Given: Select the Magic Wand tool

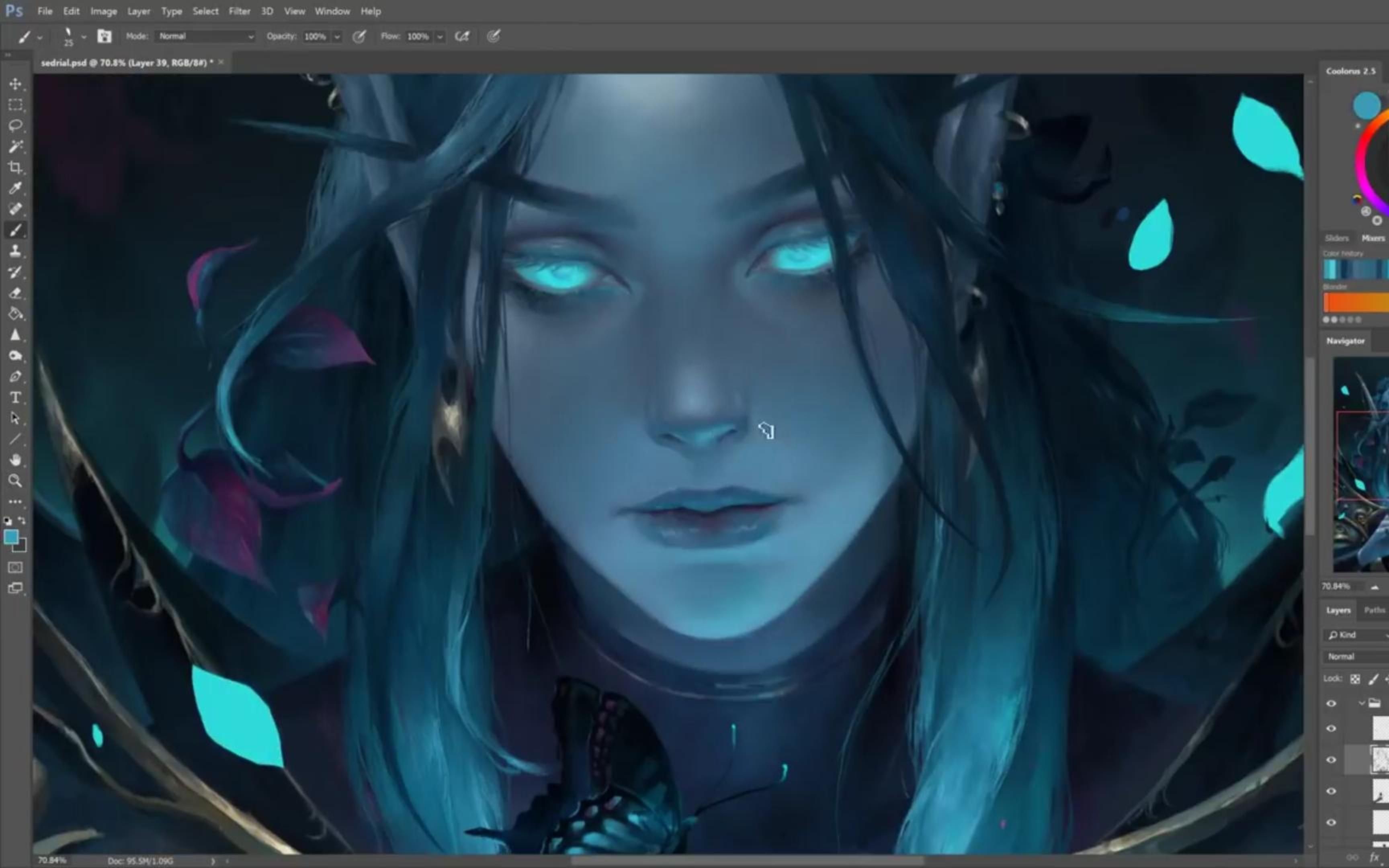Looking at the screenshot, I should click(x=16, y=146).
